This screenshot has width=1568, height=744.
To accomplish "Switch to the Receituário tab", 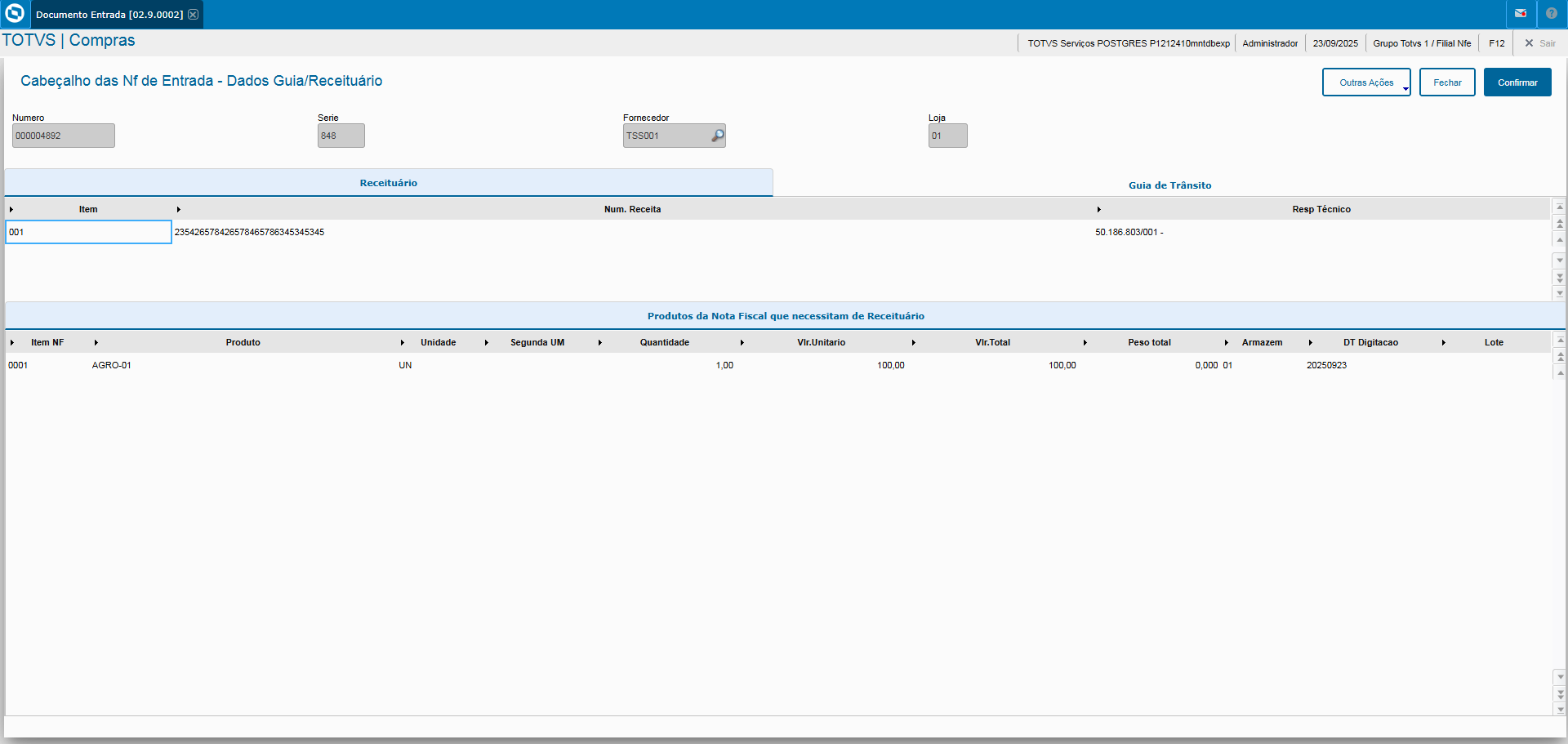I will (x=389, y=183).
